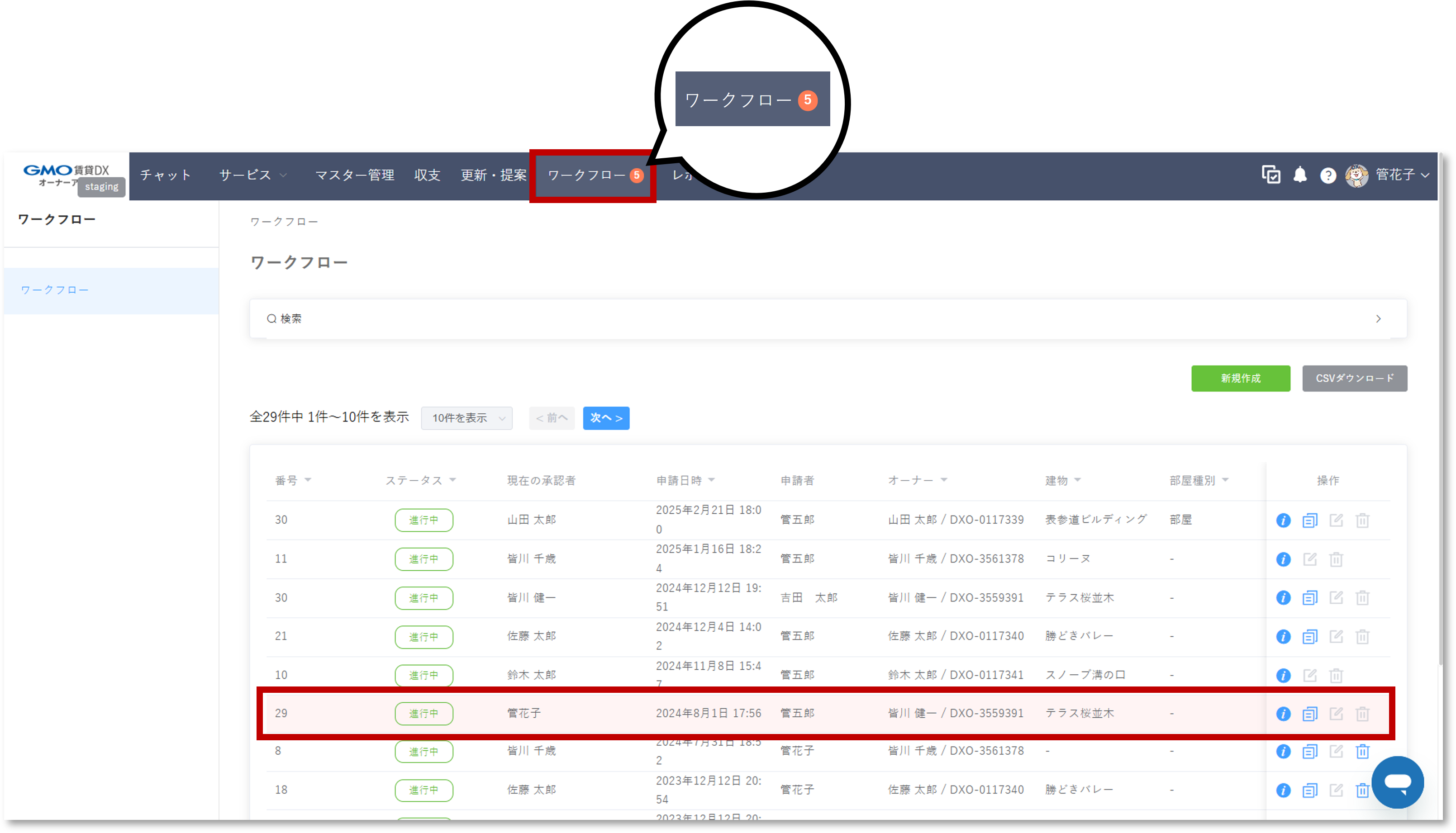Screen dimensions: 1456x833
Task: Sort by 番号 column arrow
Action: [x=308, y=480]
